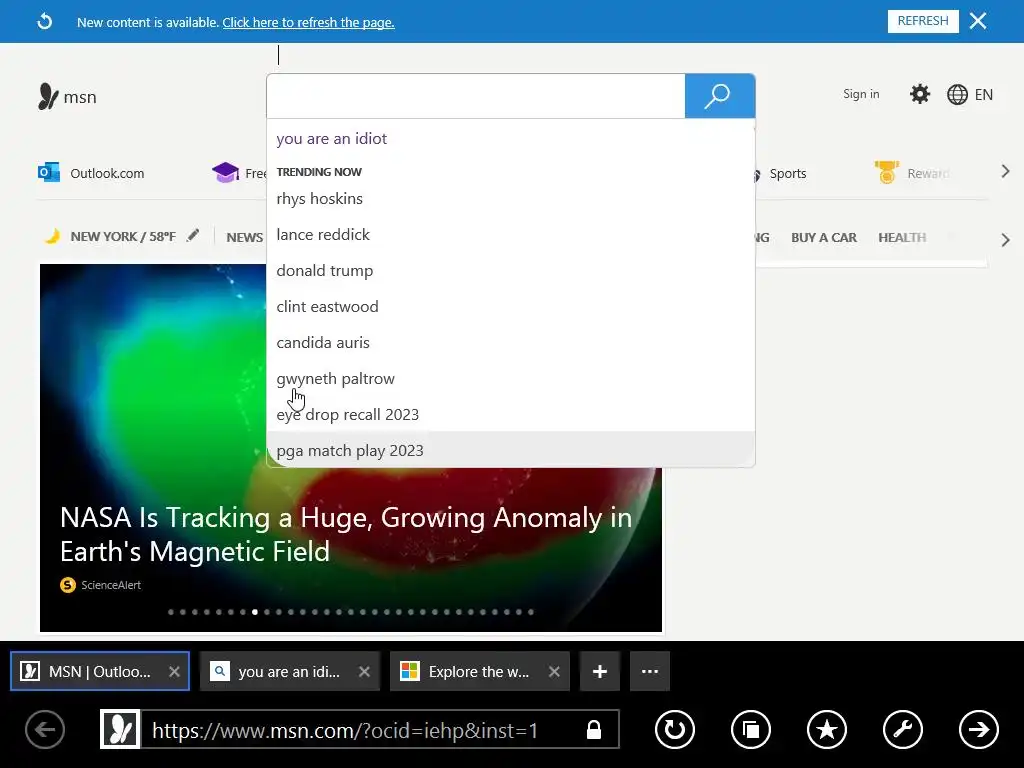1024x768 pixels.
Task: Open the BUY A CAR category
Action: 824,238
